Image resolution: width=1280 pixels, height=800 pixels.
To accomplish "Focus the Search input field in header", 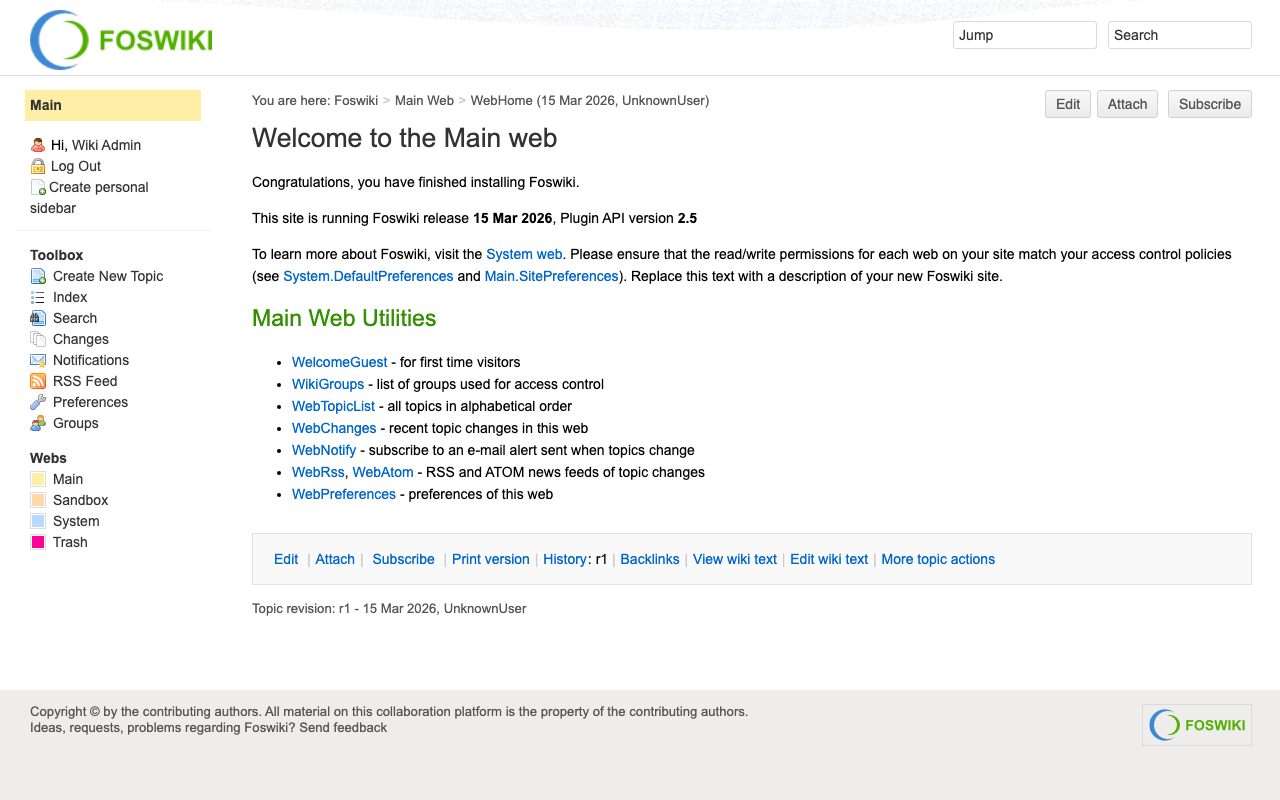I will [x=1180, y=35].
